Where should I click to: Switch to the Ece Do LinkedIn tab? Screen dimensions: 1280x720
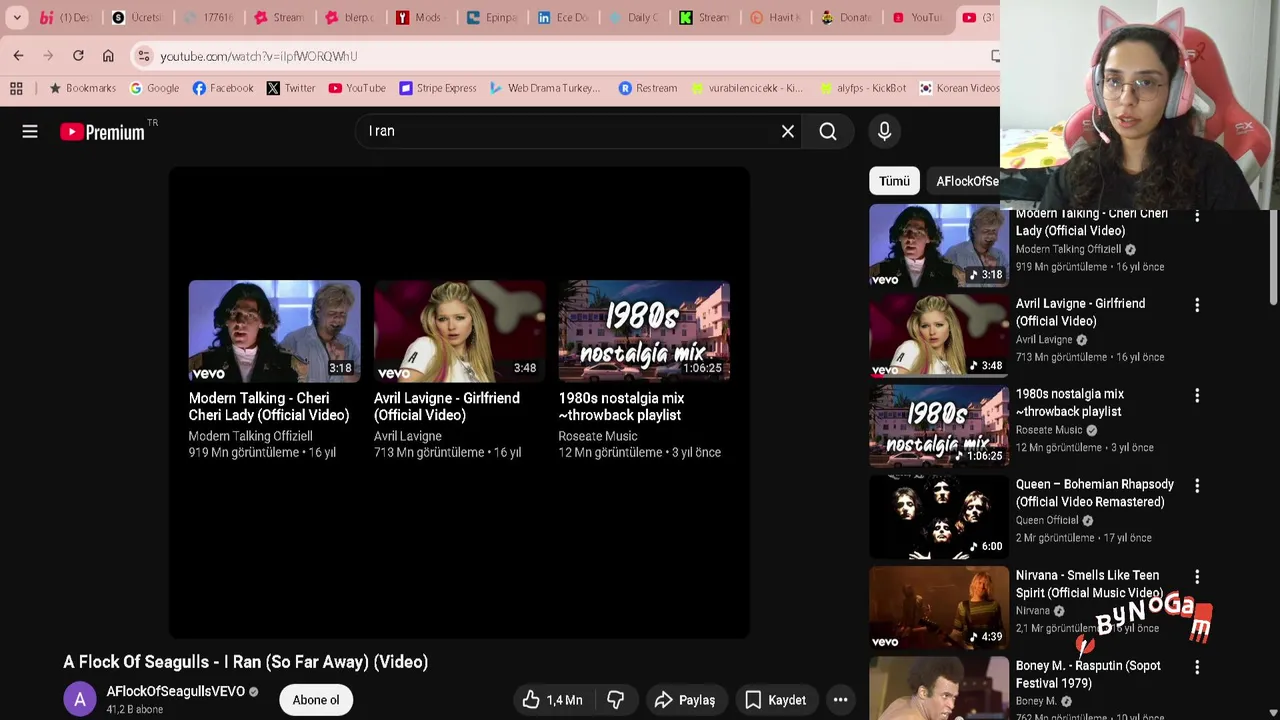(x=562, y=17)
